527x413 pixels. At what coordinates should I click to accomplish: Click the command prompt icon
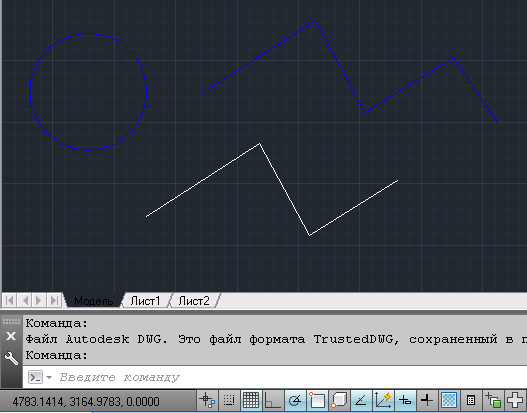click(36, 377)
